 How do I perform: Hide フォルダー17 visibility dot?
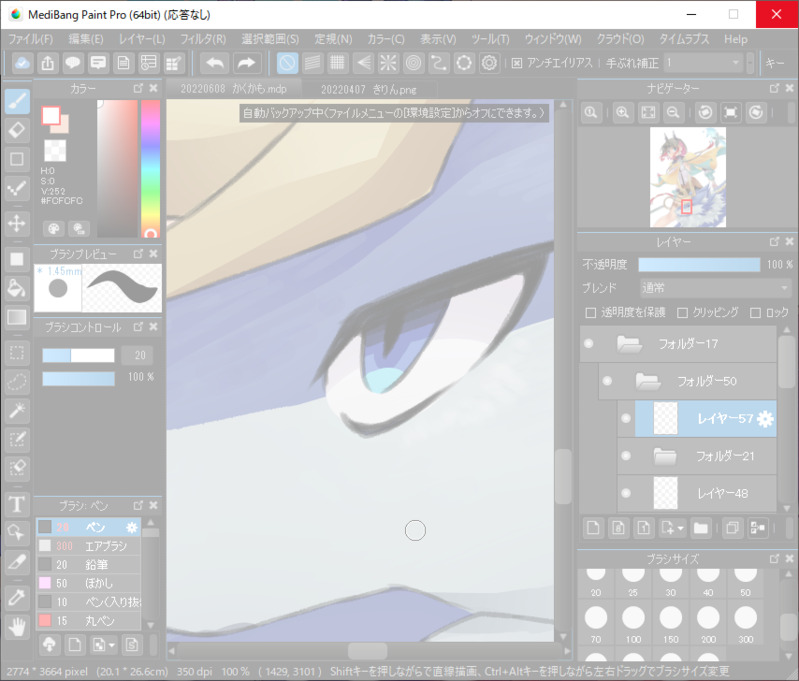pyautogui.click(x=589, y=344)
